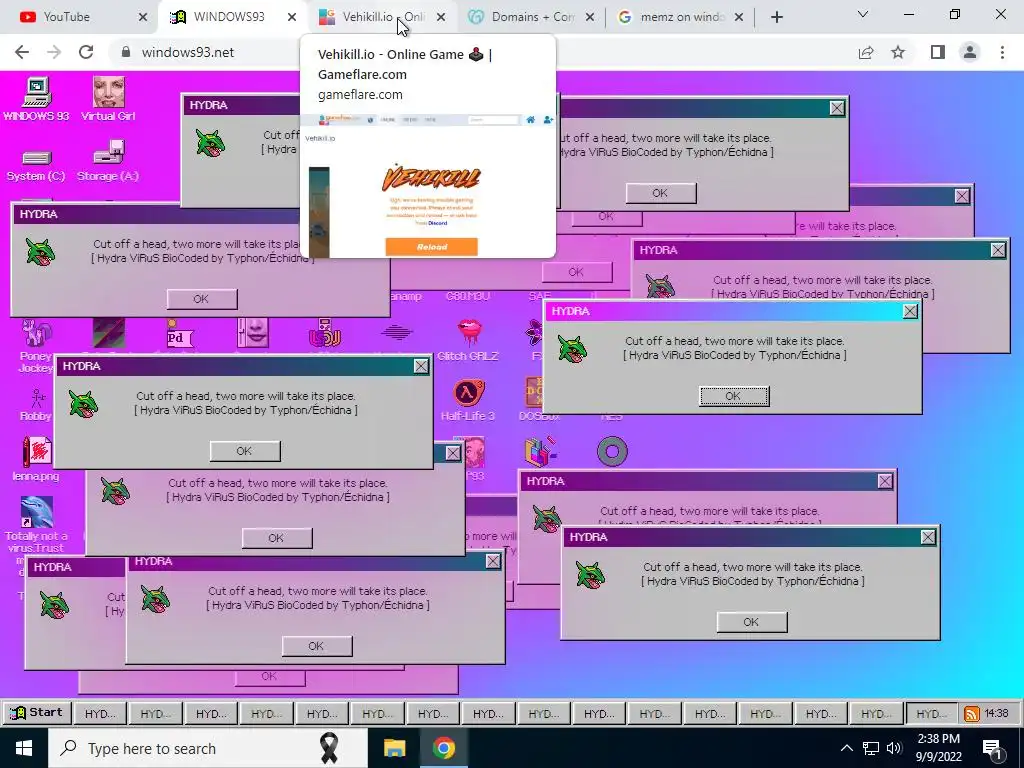1024x768 pixels.
Task: Open the tab search chevron
Action: click(863, 14)
